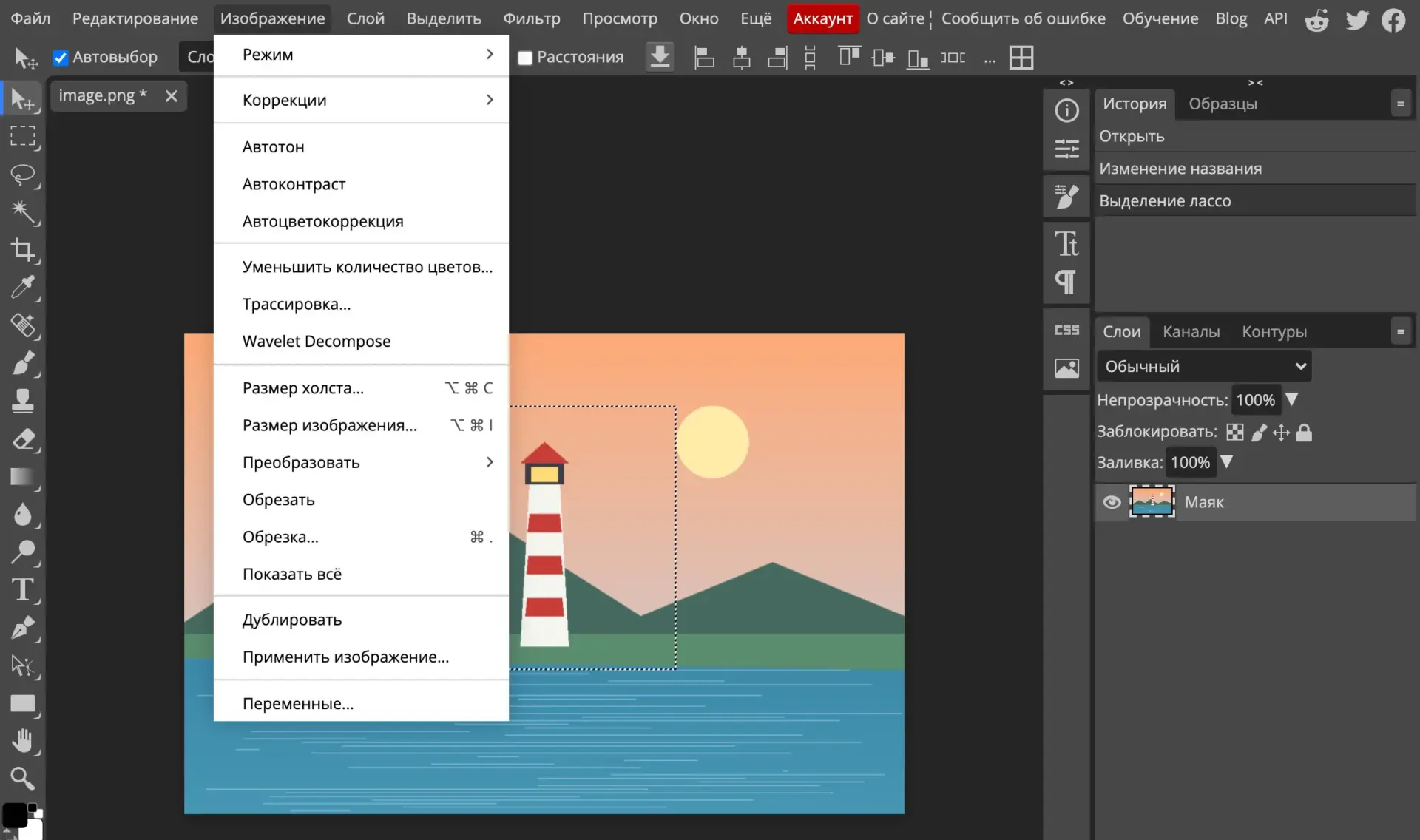
Task: Choose Автоконтраст from the menu
Action: [361, 184]
